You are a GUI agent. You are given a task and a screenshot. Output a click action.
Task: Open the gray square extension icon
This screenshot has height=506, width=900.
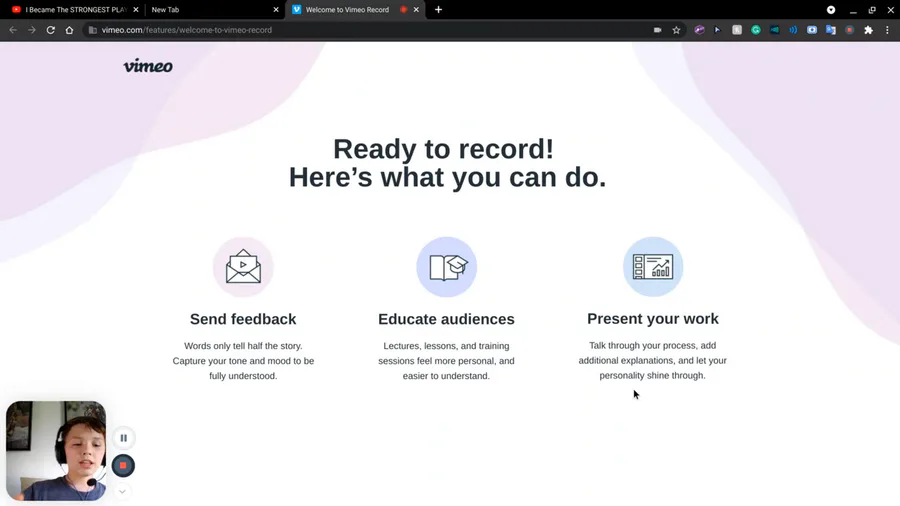click(x=737, y=30)
